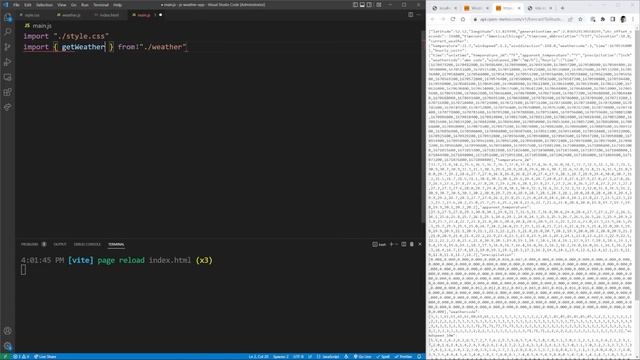640x360 pixels.
Task: Select the Terminal panel tab
Action: [116, 244]
